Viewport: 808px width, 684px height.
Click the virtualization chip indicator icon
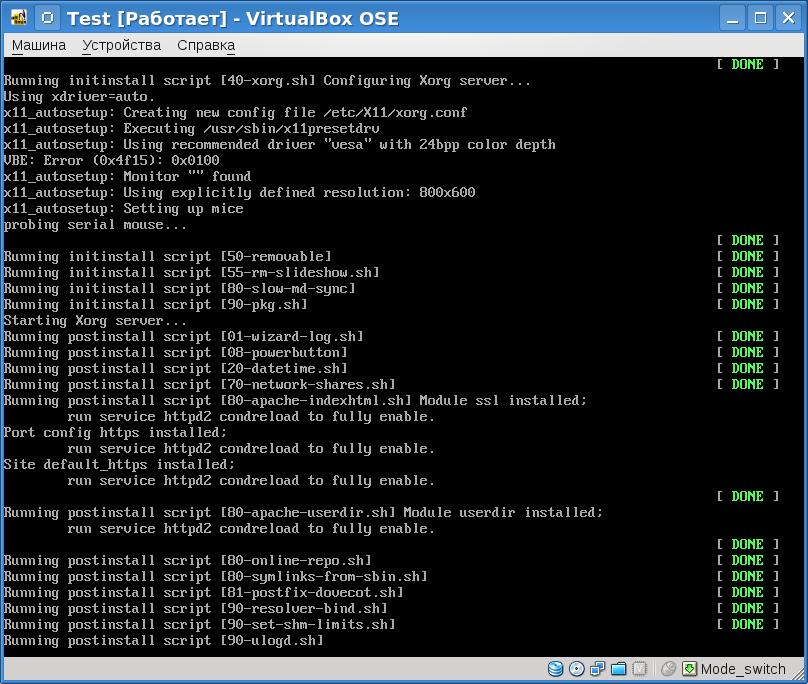click(x=642, y=669)
